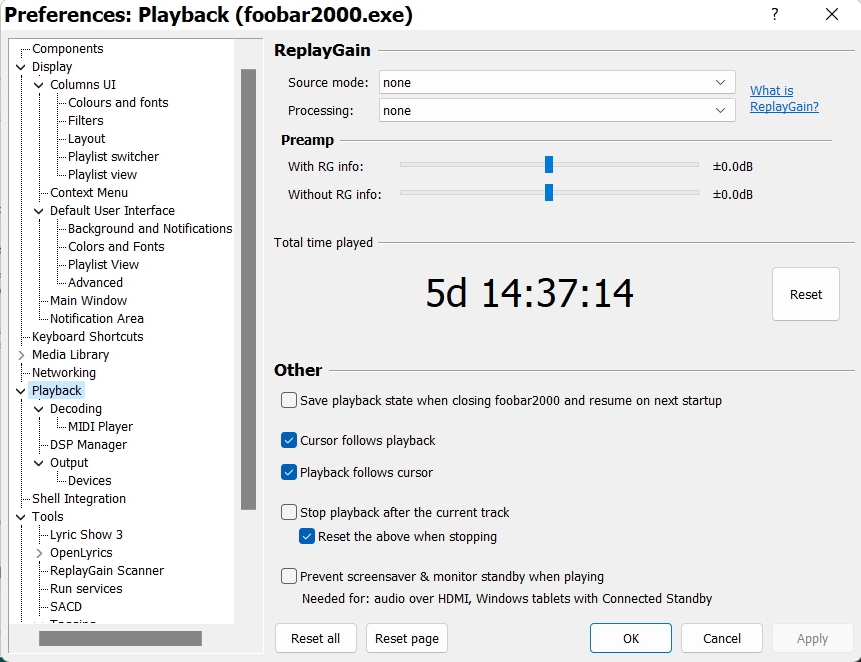Select Colors and Fonts under Default UI
Screen dimensions: 861x662
point(116,246)
